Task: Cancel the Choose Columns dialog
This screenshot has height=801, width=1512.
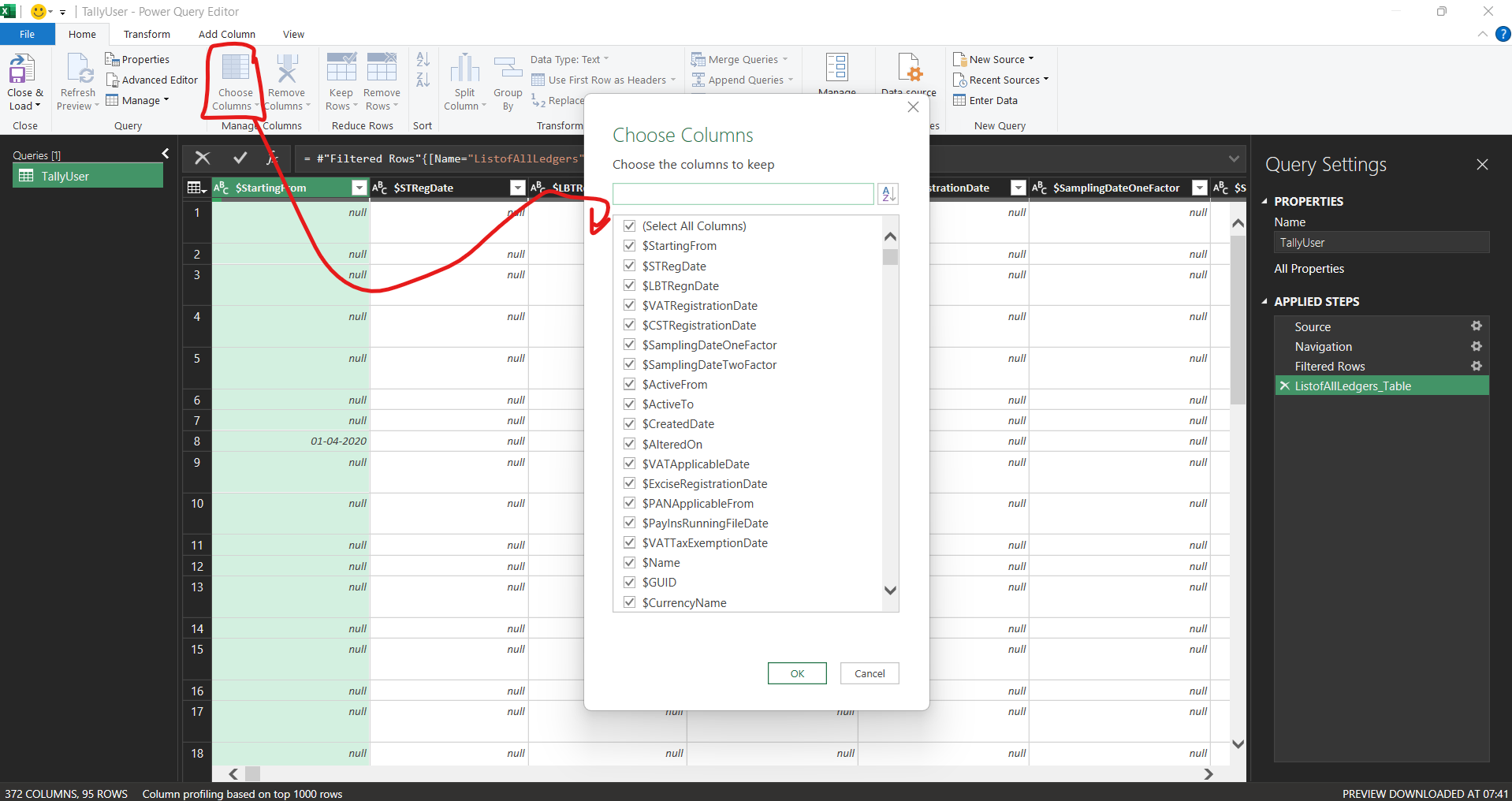Action: (870, 673)
